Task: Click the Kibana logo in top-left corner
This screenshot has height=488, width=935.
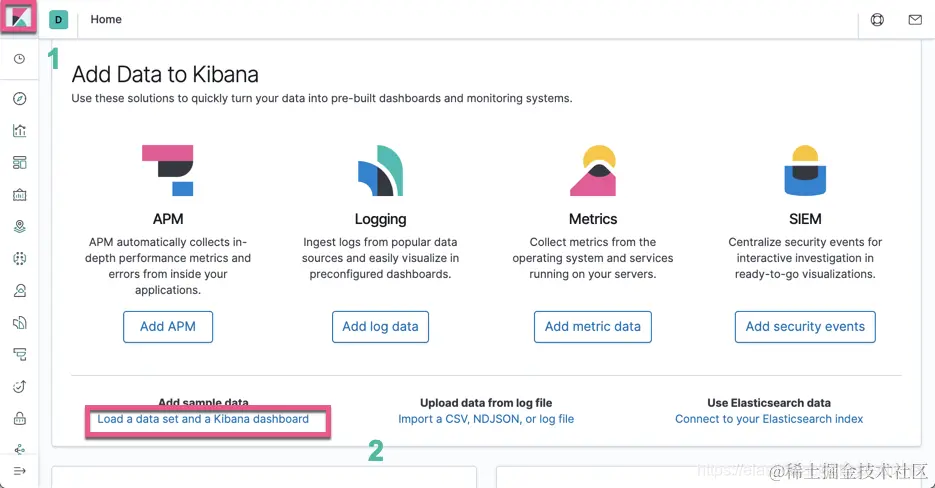Action: (19, 19)
